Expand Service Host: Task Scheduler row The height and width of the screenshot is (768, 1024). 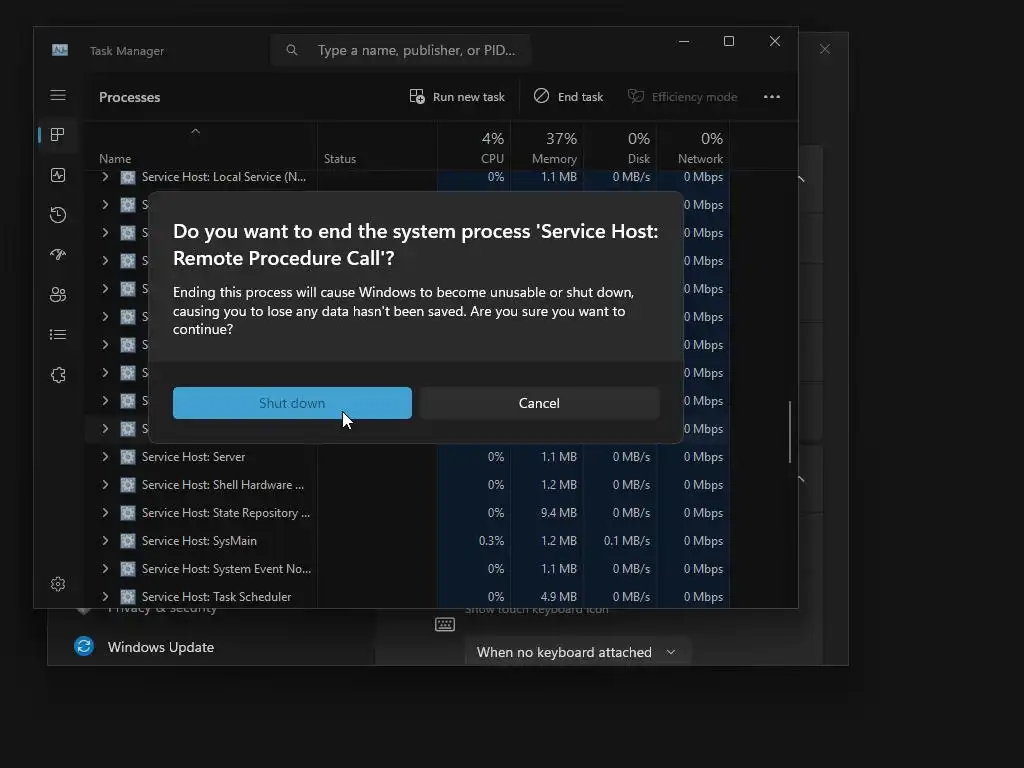pyautogui.click(x=105, y=597)
